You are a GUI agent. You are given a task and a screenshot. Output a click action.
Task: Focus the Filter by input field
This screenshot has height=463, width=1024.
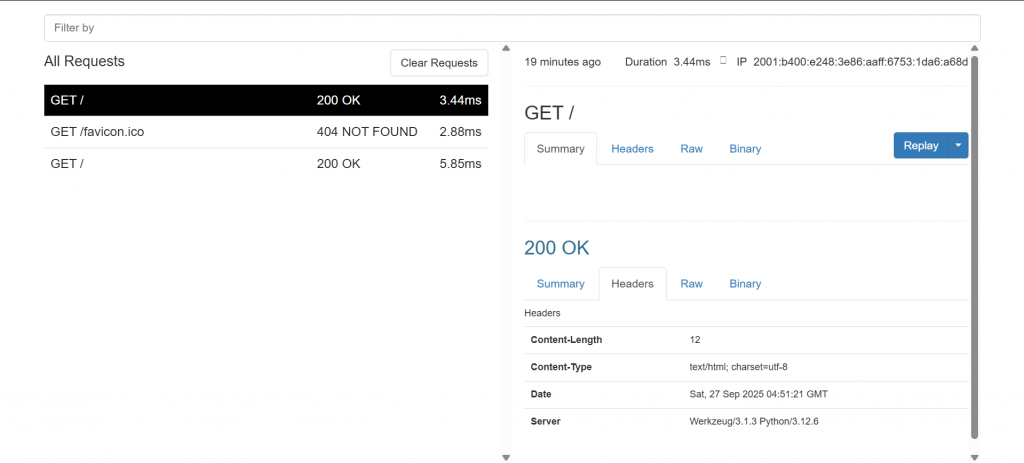[512, 28]
